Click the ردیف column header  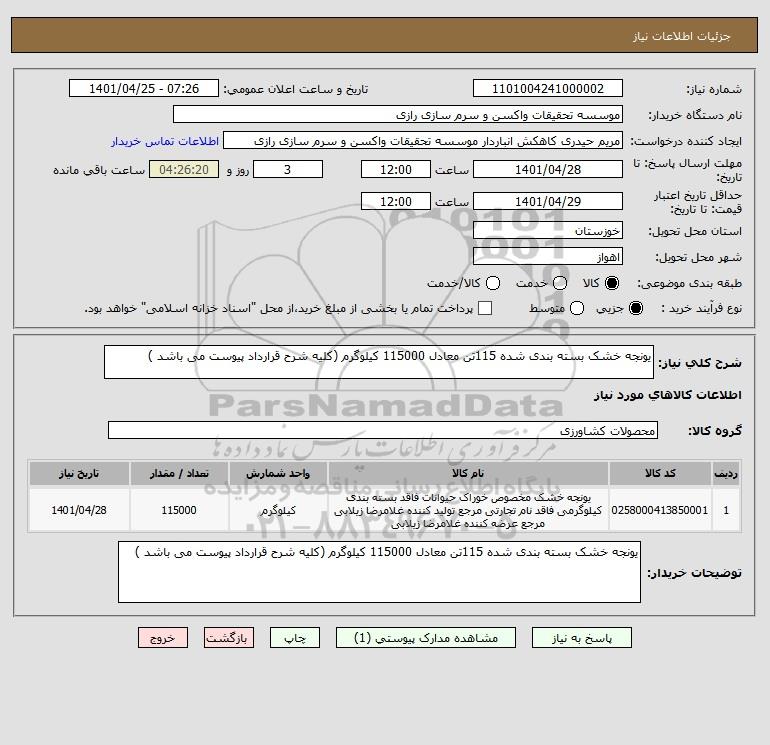click(x=726, y=473)
